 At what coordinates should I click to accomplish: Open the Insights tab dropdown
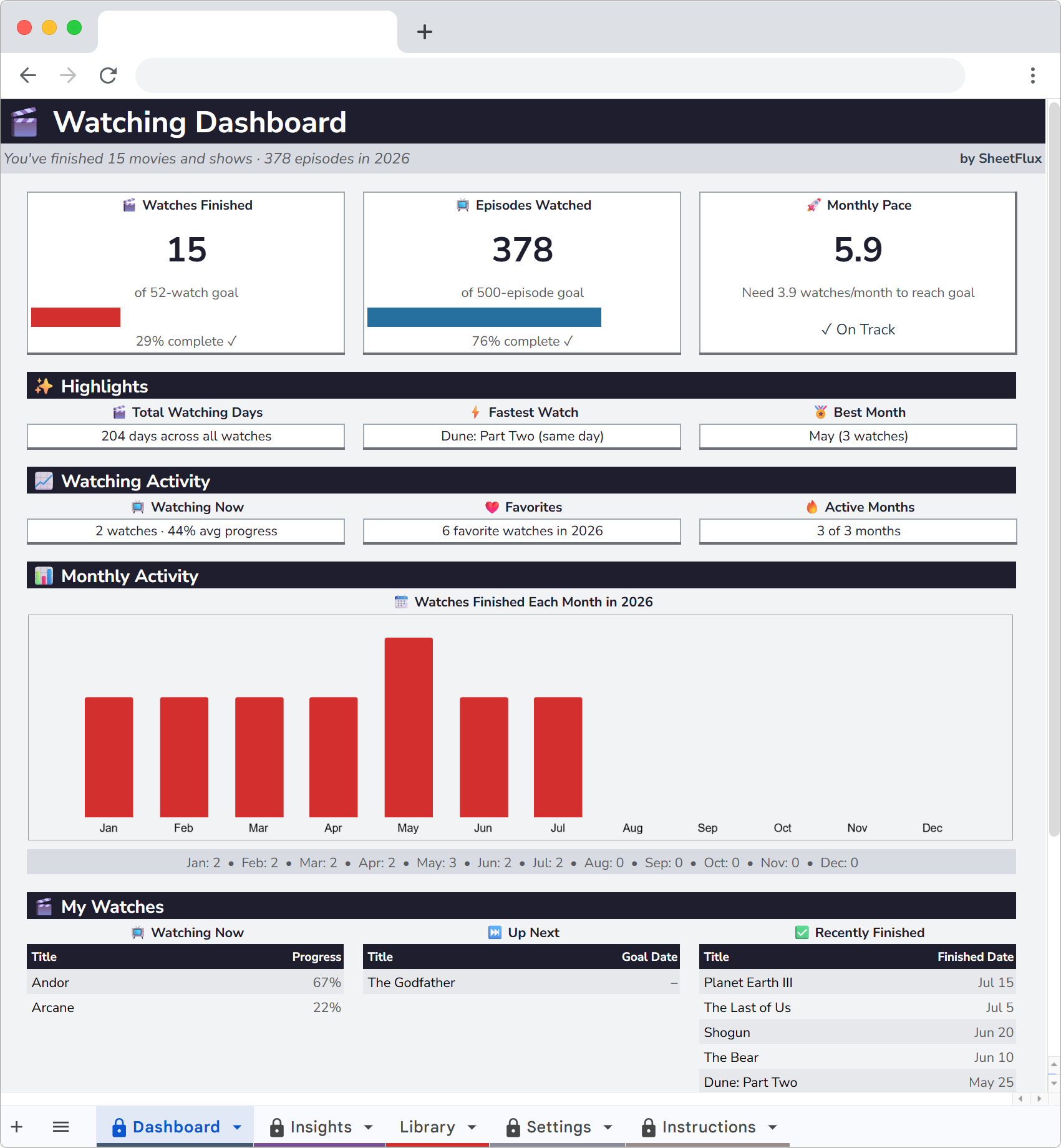(369, 1127)
